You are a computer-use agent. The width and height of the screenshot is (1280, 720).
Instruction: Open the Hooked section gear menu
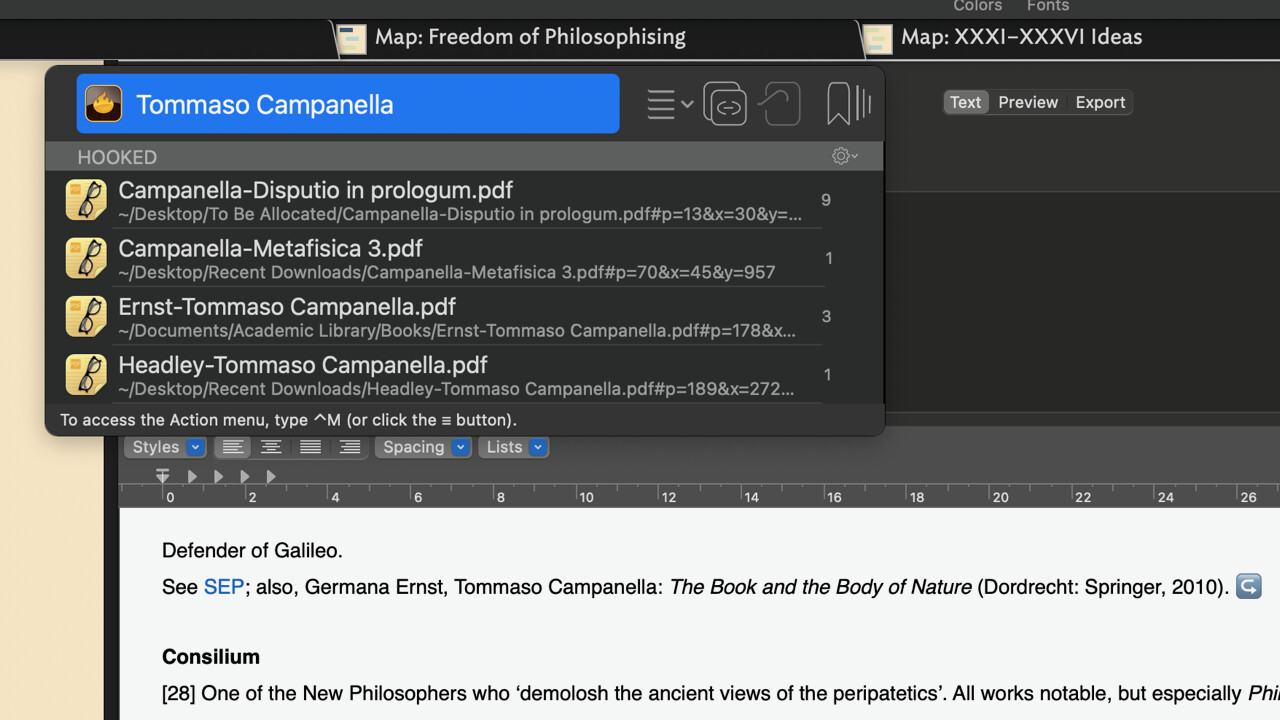tap(845, 157)
